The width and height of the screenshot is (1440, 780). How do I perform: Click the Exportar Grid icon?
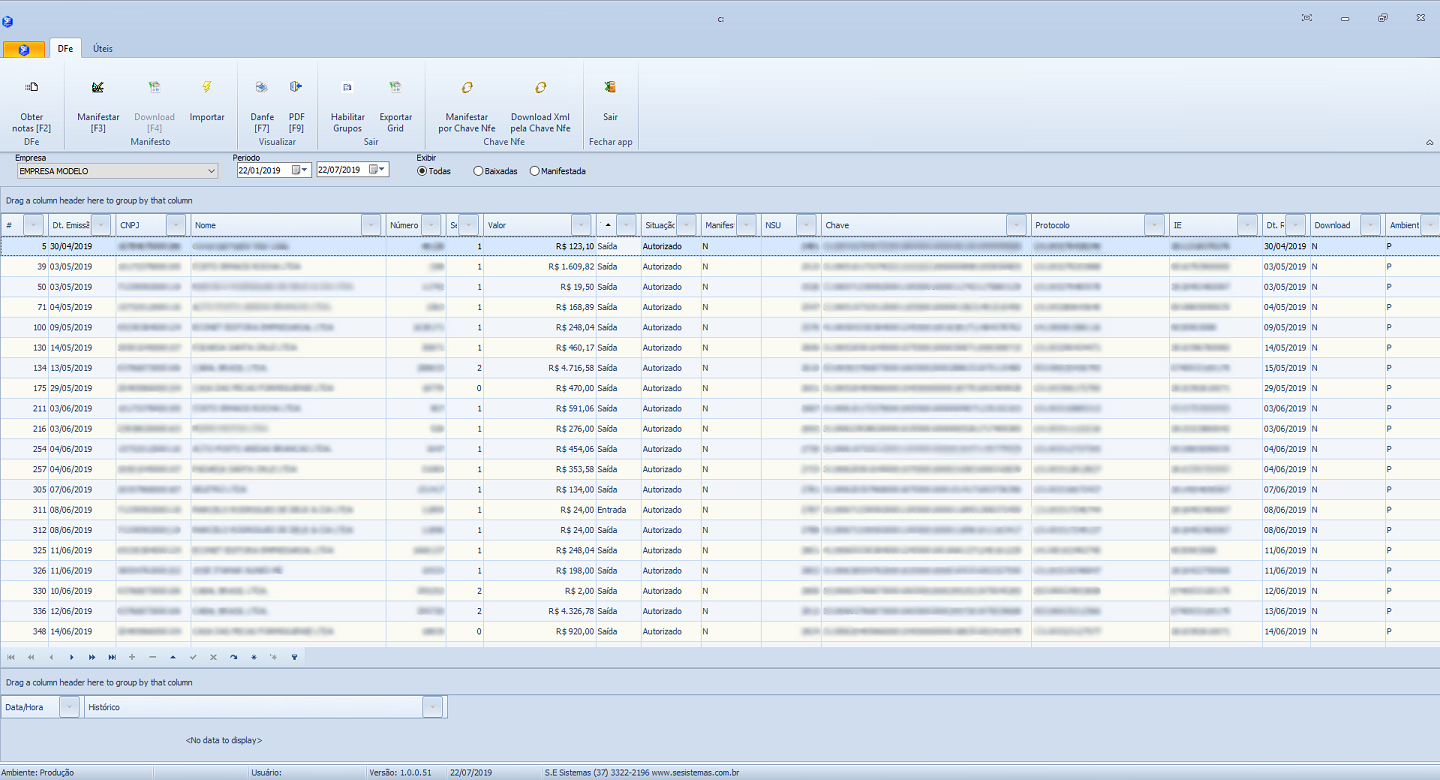click(395, 88)
